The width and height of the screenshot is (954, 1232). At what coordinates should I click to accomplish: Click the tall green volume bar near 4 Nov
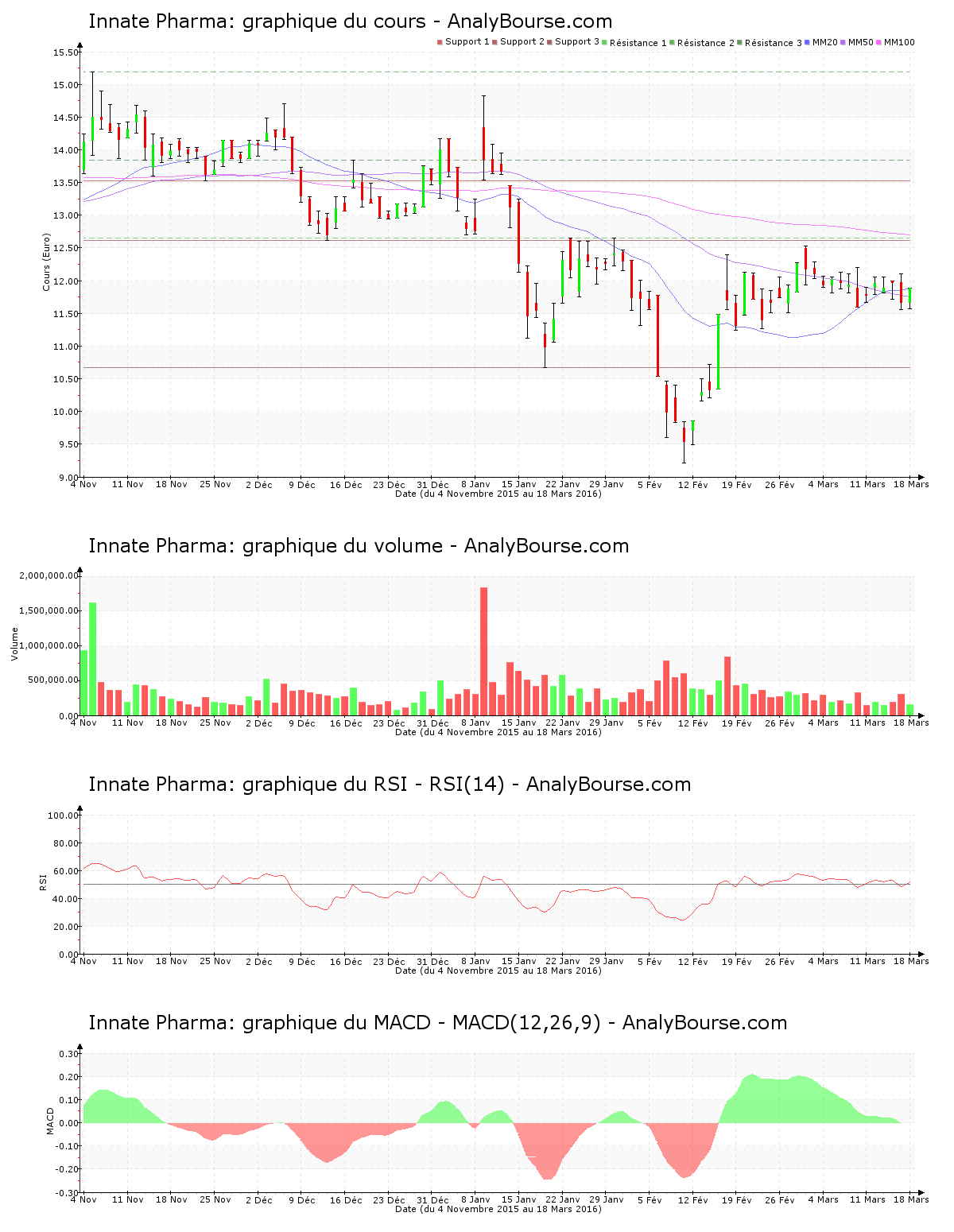tap(93, 659)
